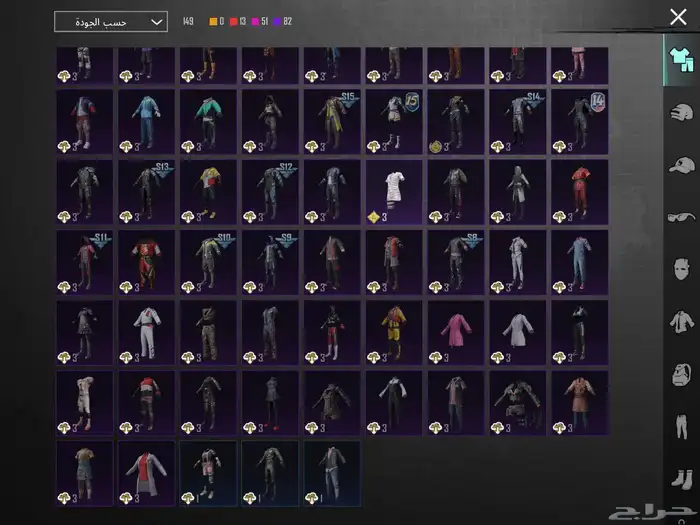The height and width of the screenshot is (525, 700).
Task: Select the S8 season outfit
Action: (455, 262)
